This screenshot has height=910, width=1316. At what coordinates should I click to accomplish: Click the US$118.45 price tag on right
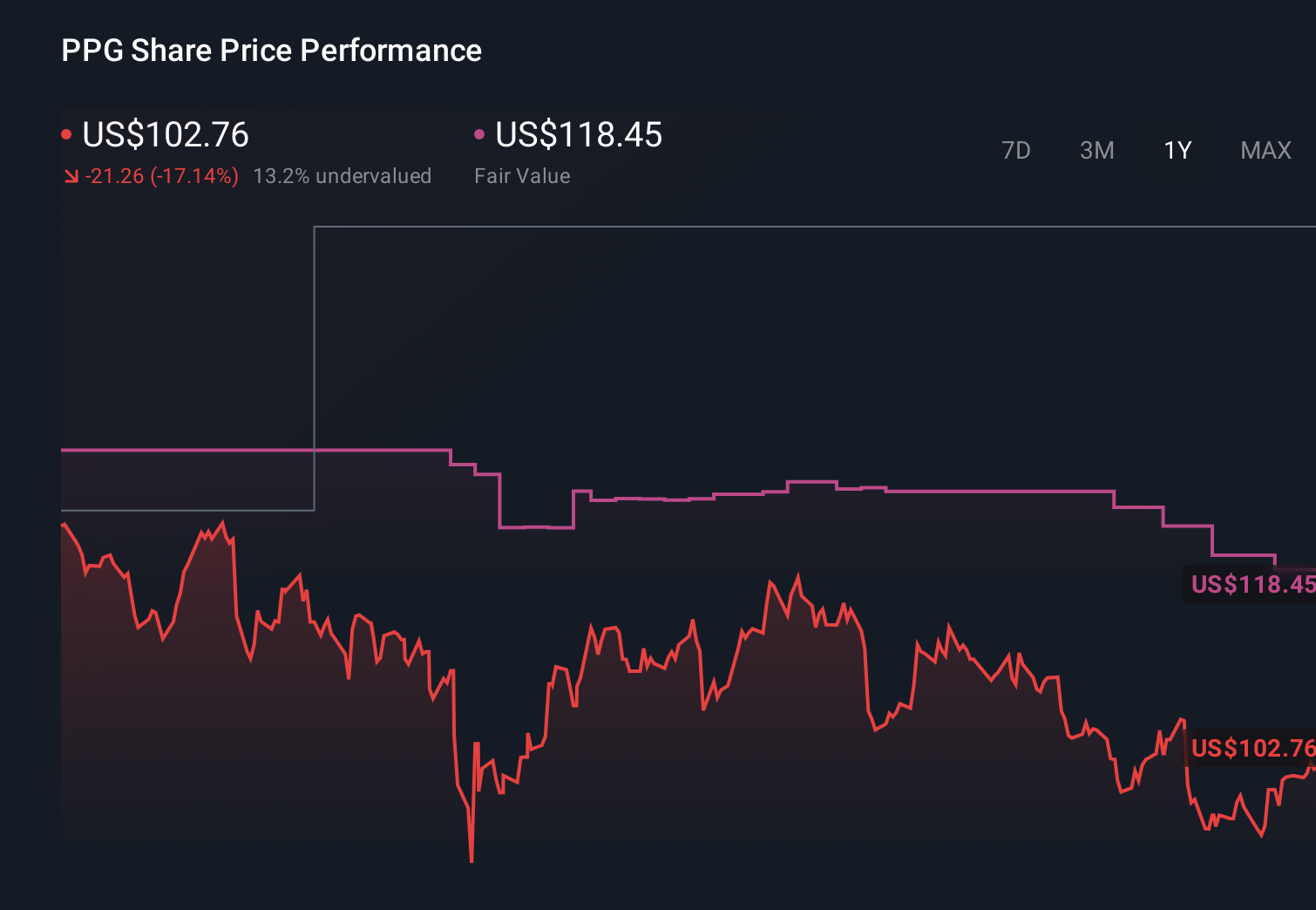(1250, 585)
